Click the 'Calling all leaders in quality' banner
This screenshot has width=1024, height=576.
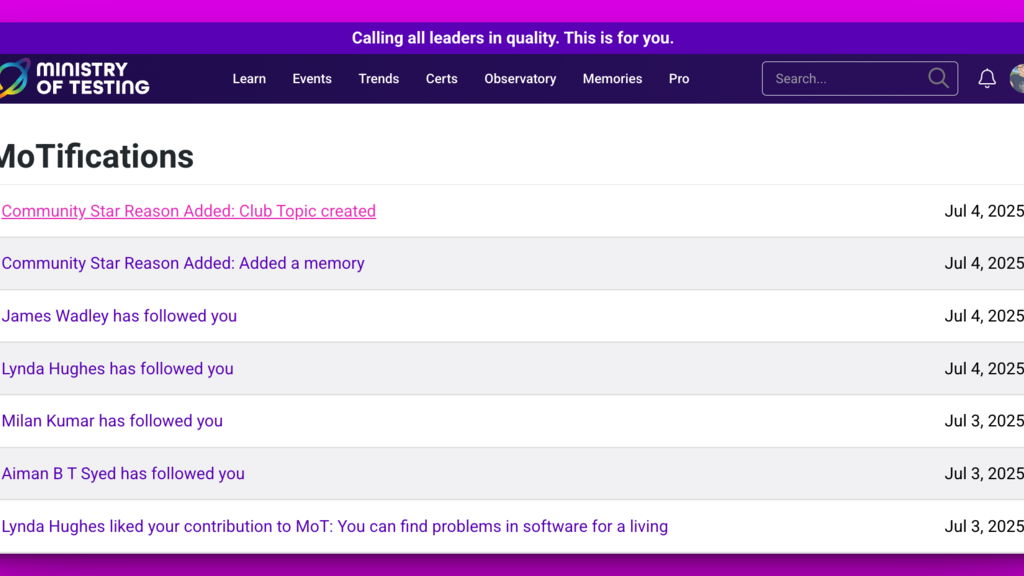512,38
